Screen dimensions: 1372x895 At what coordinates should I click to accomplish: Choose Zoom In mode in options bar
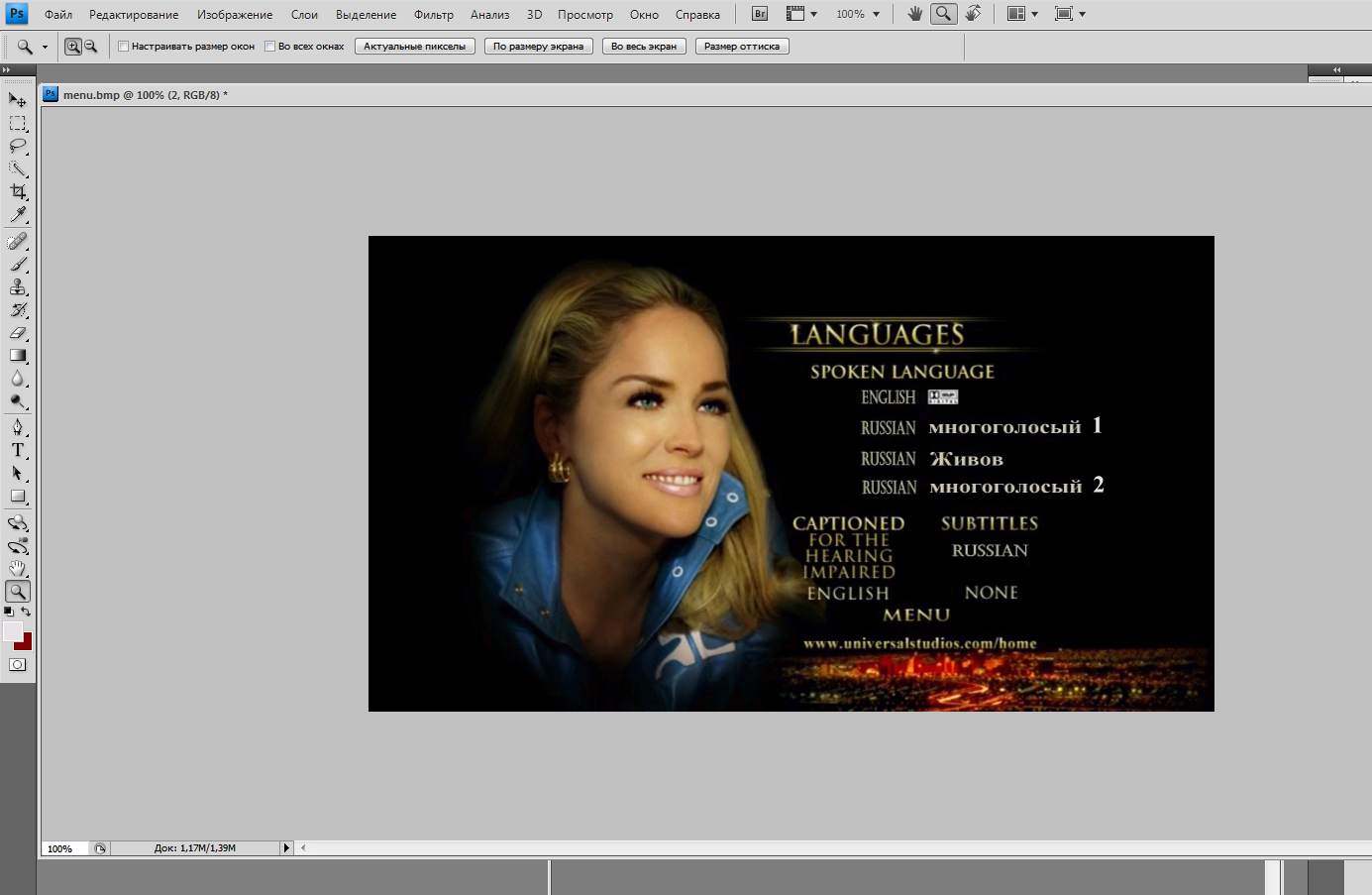(x=73, y=47)
